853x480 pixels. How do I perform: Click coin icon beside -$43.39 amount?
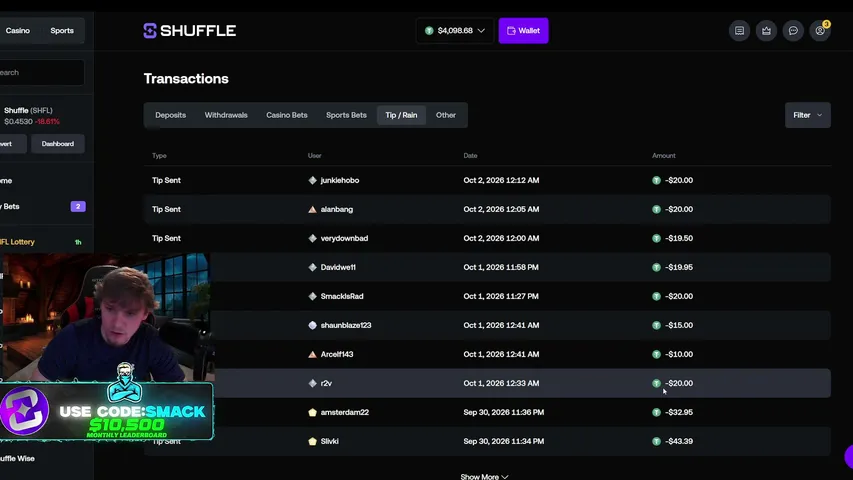[x=656, y=441]
